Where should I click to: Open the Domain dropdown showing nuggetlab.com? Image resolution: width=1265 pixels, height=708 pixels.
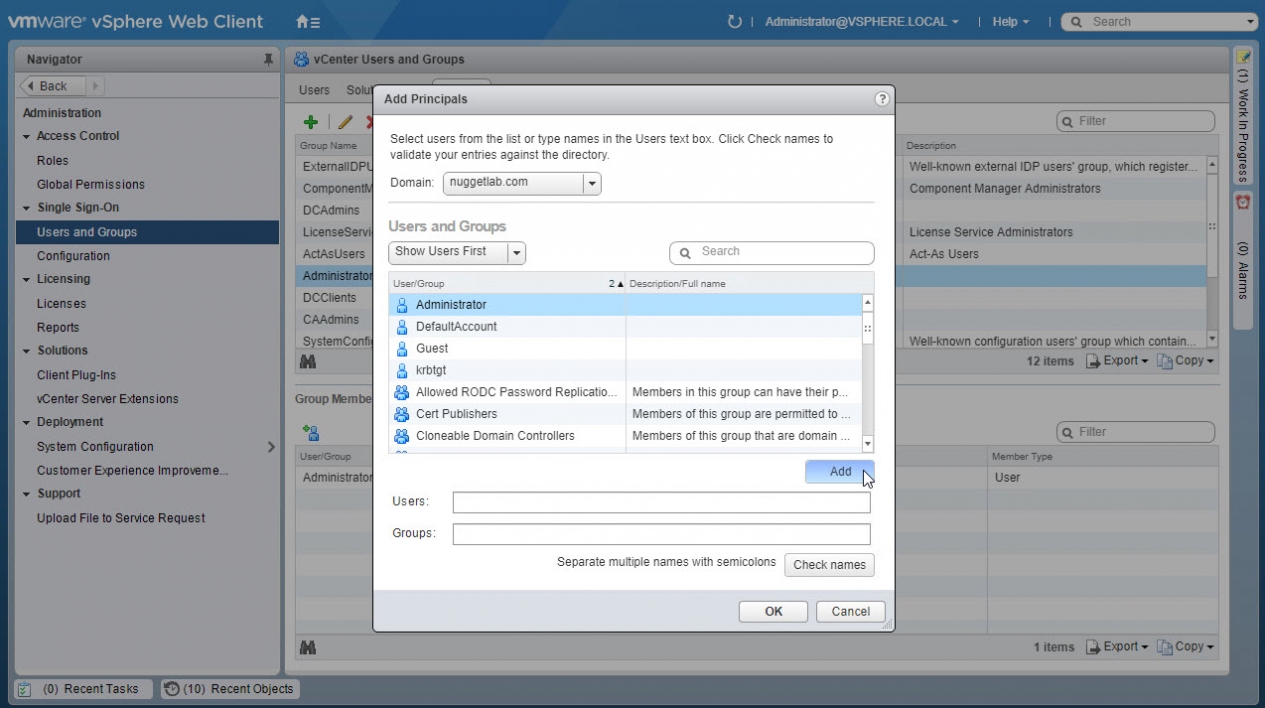click(591, 183)
